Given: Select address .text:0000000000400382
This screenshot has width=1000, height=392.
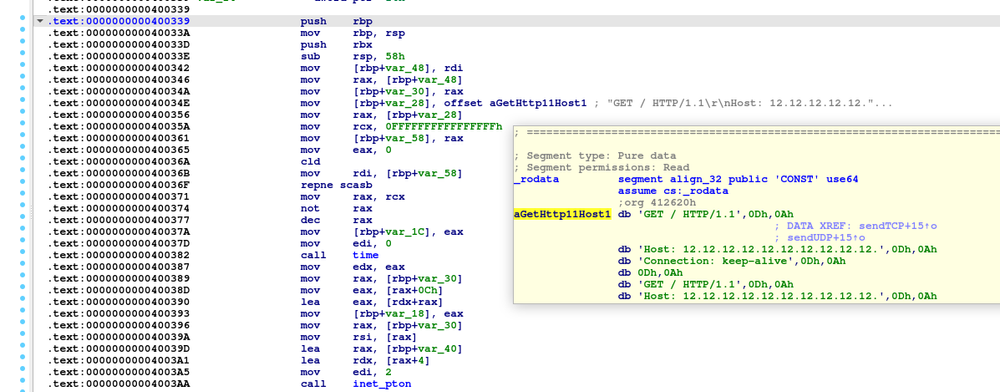Looking at the screenshot, I should [x=119, y=255].
